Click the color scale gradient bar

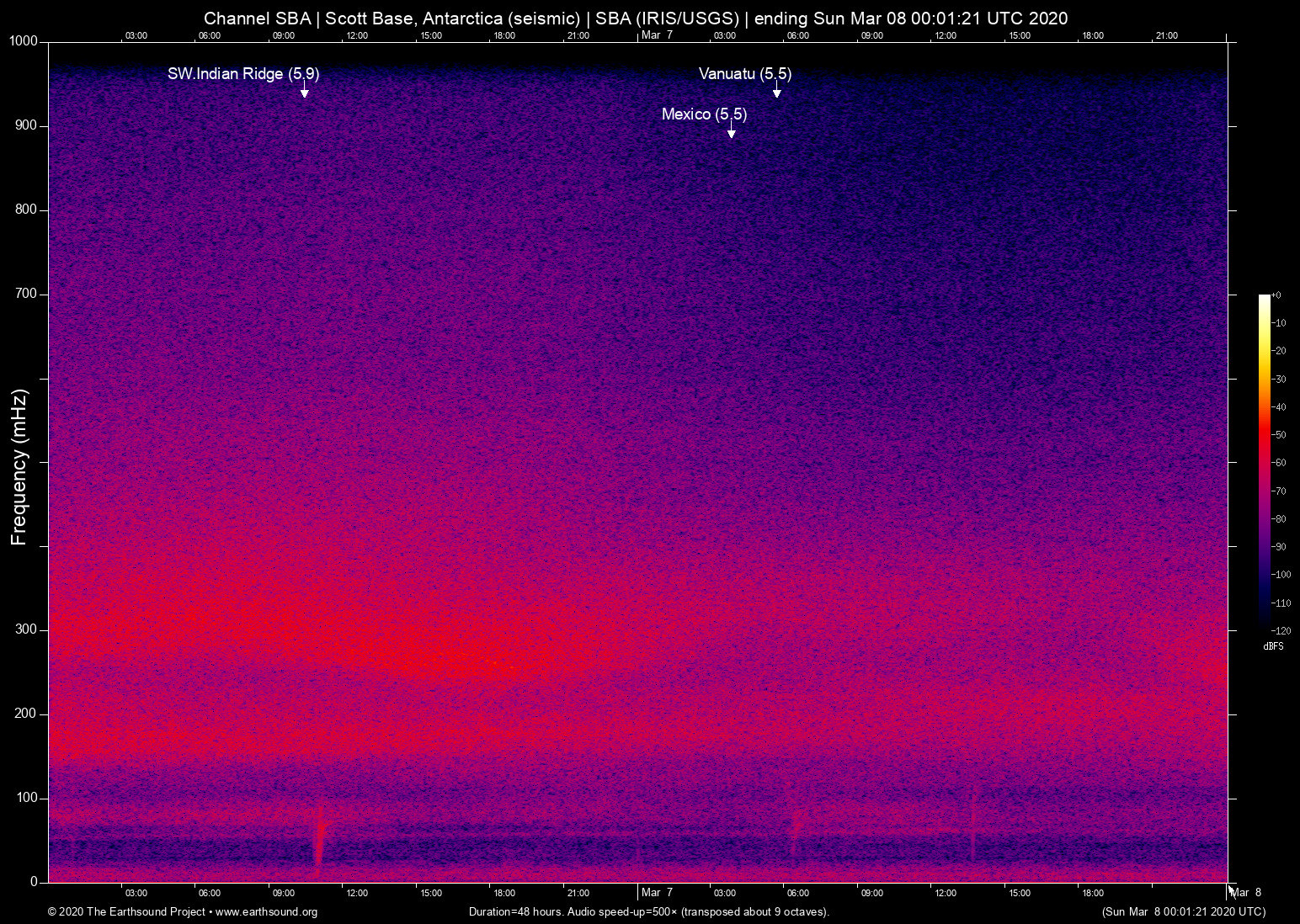(1264, 461)
